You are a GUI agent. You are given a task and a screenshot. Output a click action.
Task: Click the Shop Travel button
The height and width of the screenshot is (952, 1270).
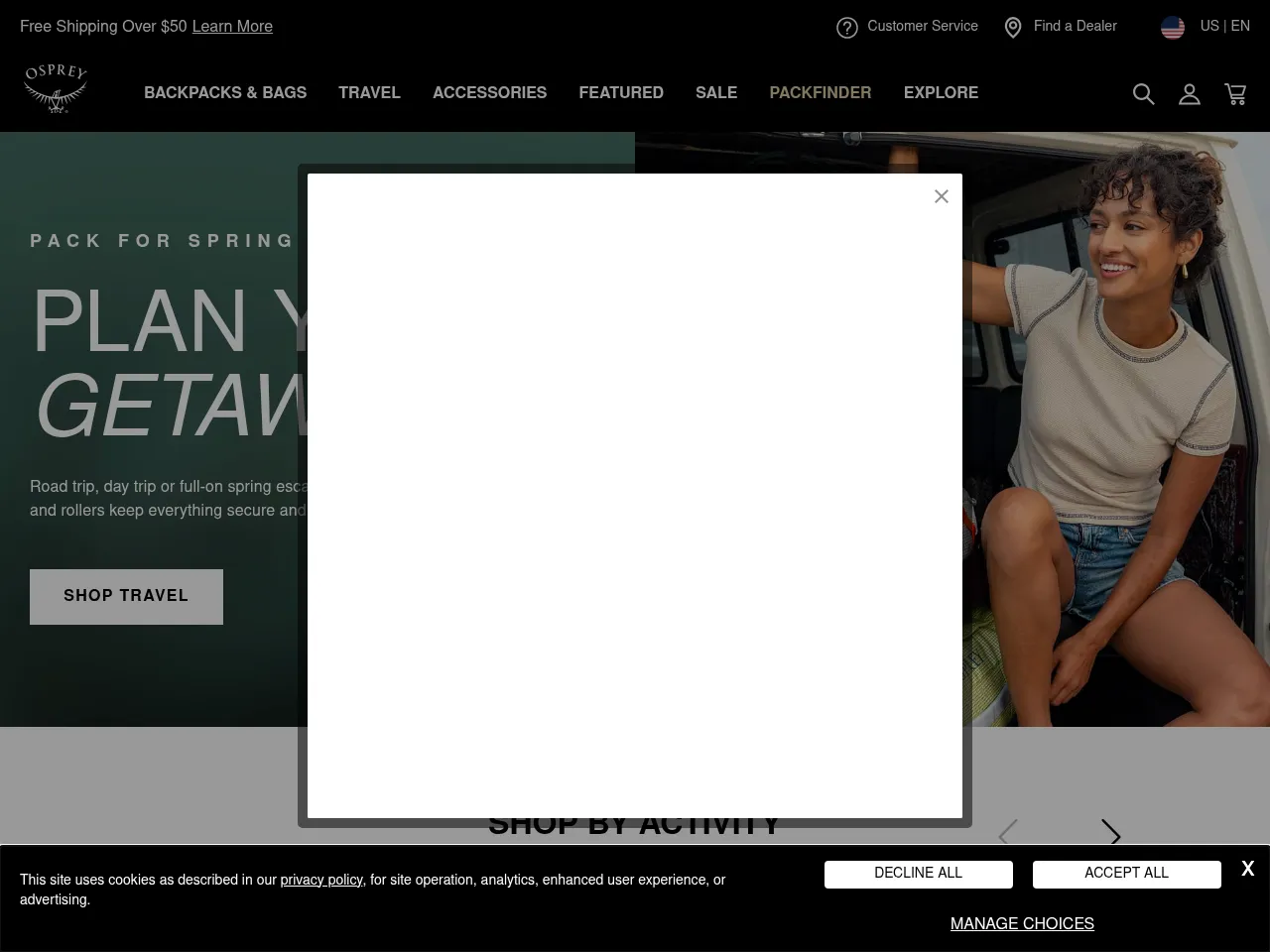pos(126,596)
